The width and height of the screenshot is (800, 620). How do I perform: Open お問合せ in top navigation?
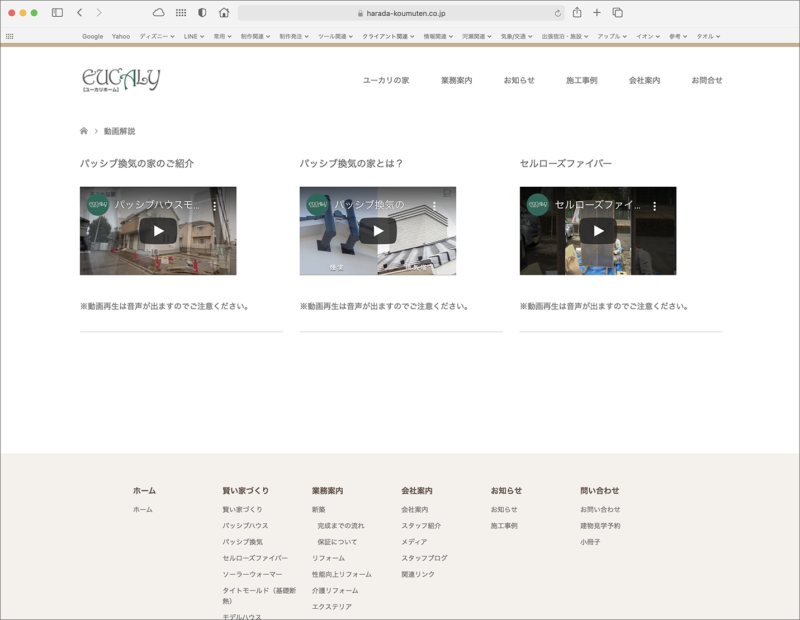pos(707,80)
